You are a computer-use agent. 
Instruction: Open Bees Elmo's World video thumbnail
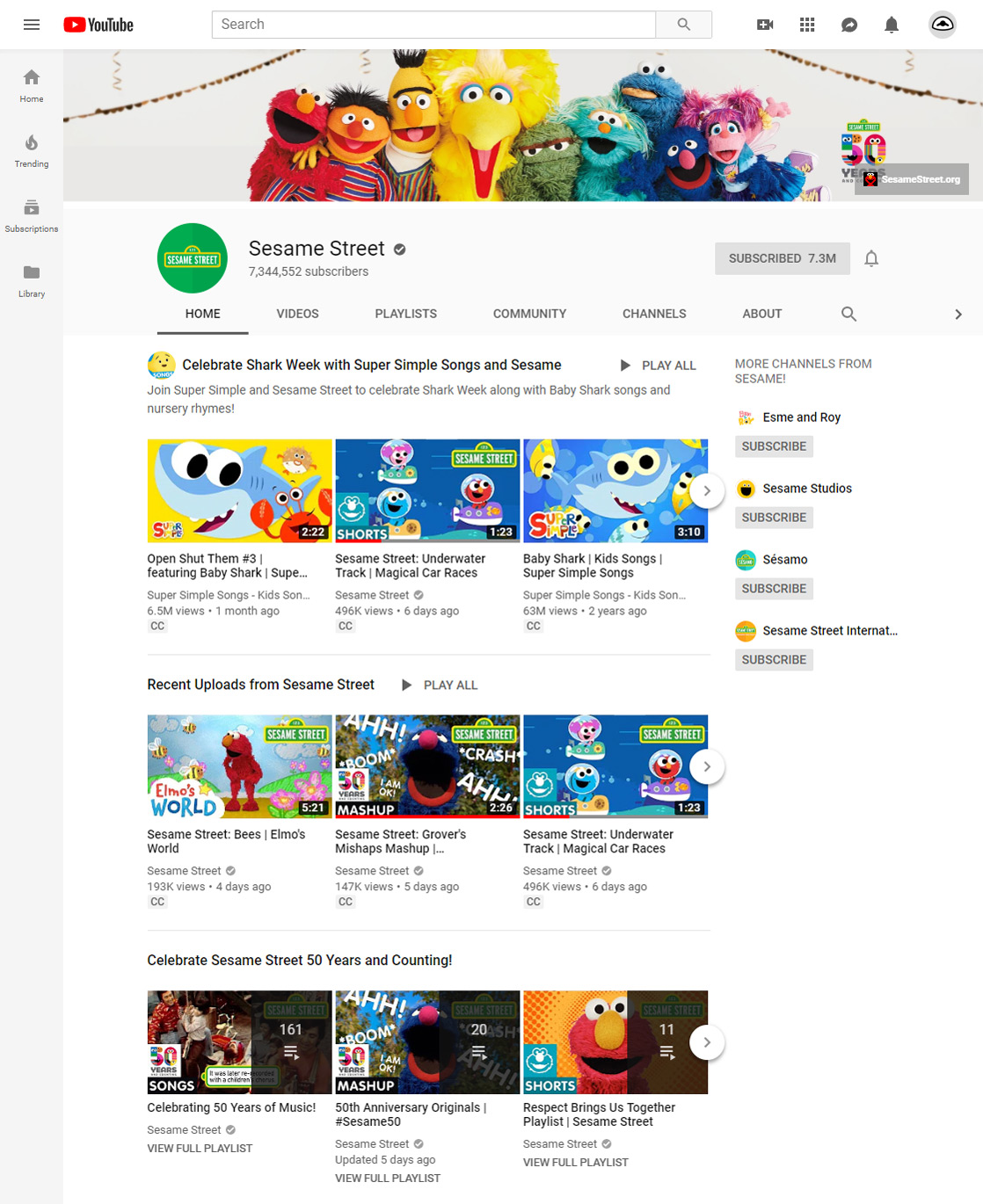240,766
